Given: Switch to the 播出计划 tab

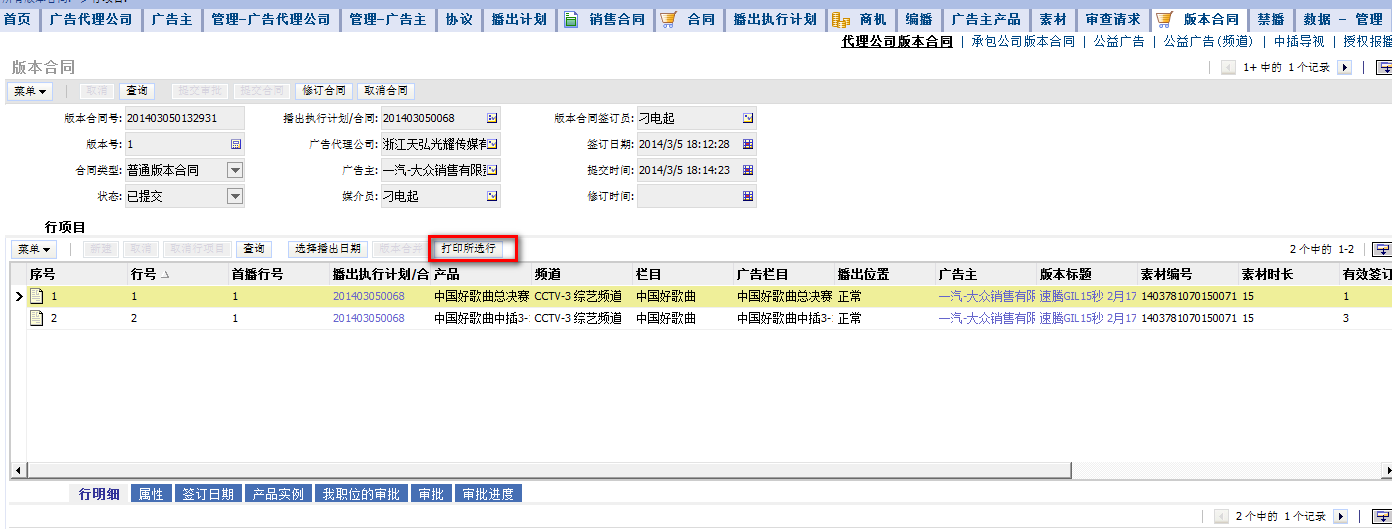Looking at the screenshot, I should coord(518,19).
